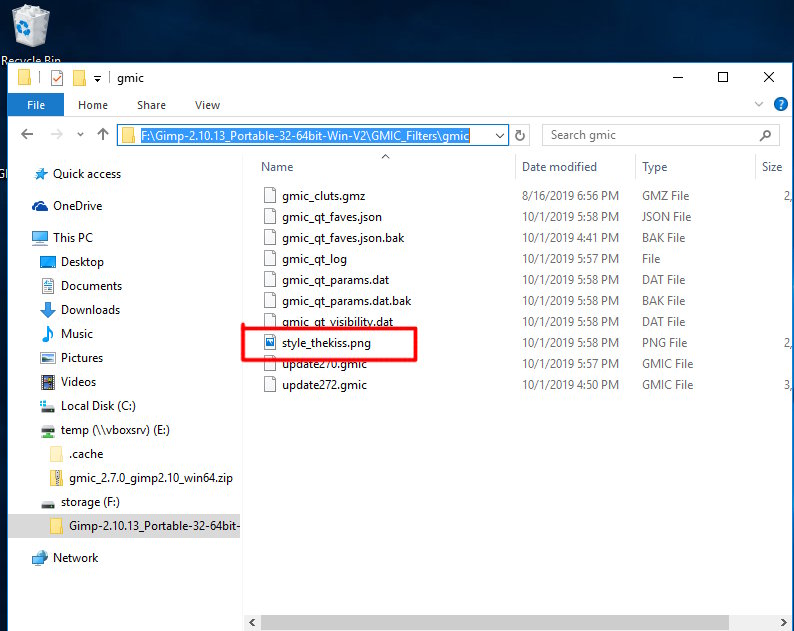794x631 pixels.
Task: Click the gmic_cluts.gmz file icon
Action: [270, 195]
